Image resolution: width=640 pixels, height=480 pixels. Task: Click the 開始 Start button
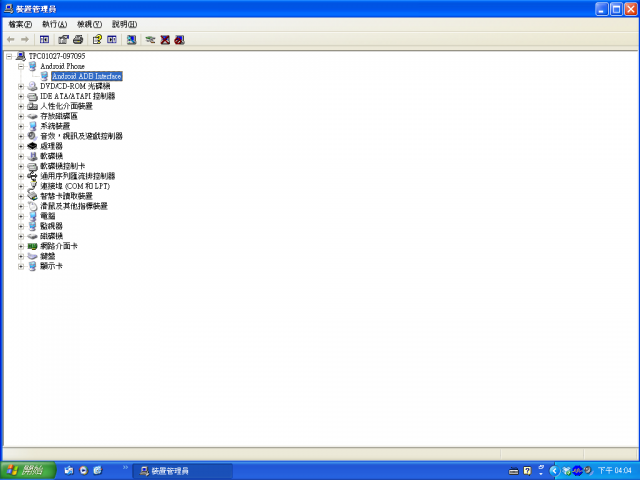[x=28, y=471]
